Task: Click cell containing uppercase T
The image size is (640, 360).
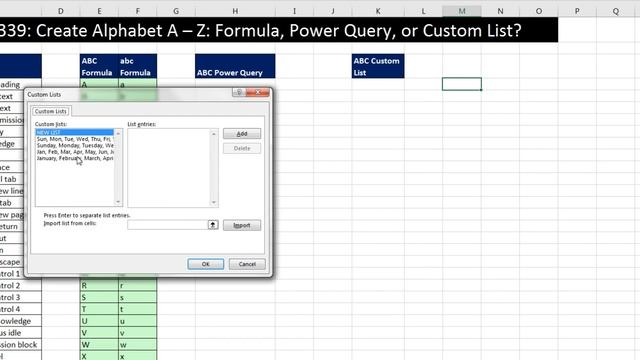Action: pyautogui.click(x=99, y=309)
